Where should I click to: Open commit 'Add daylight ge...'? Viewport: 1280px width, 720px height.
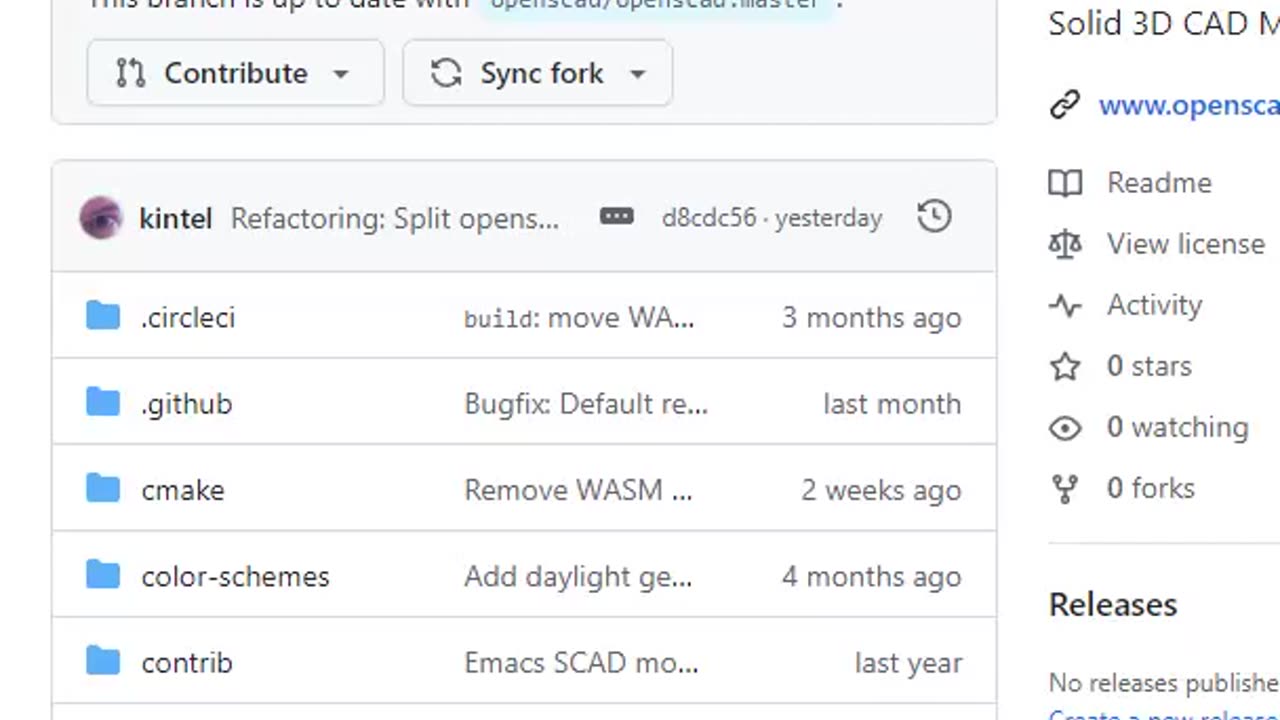[x=578, y=577]
